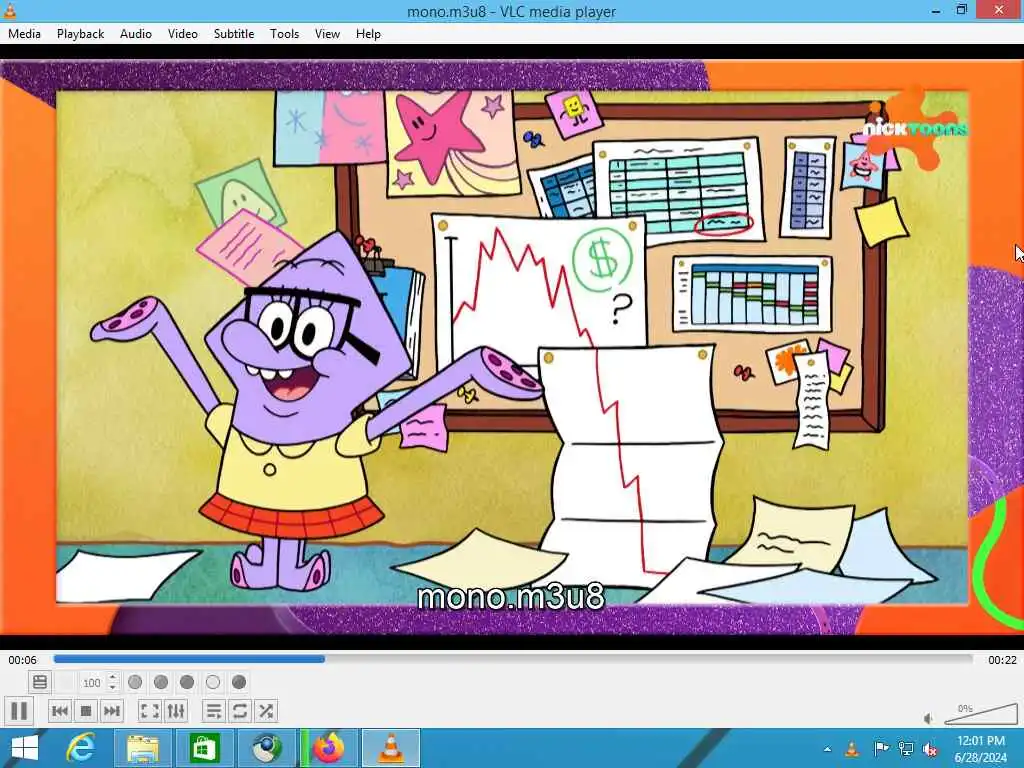Open the Windows Start menu
This screenshot has width=1024, height=768.
tap(25, 748)
